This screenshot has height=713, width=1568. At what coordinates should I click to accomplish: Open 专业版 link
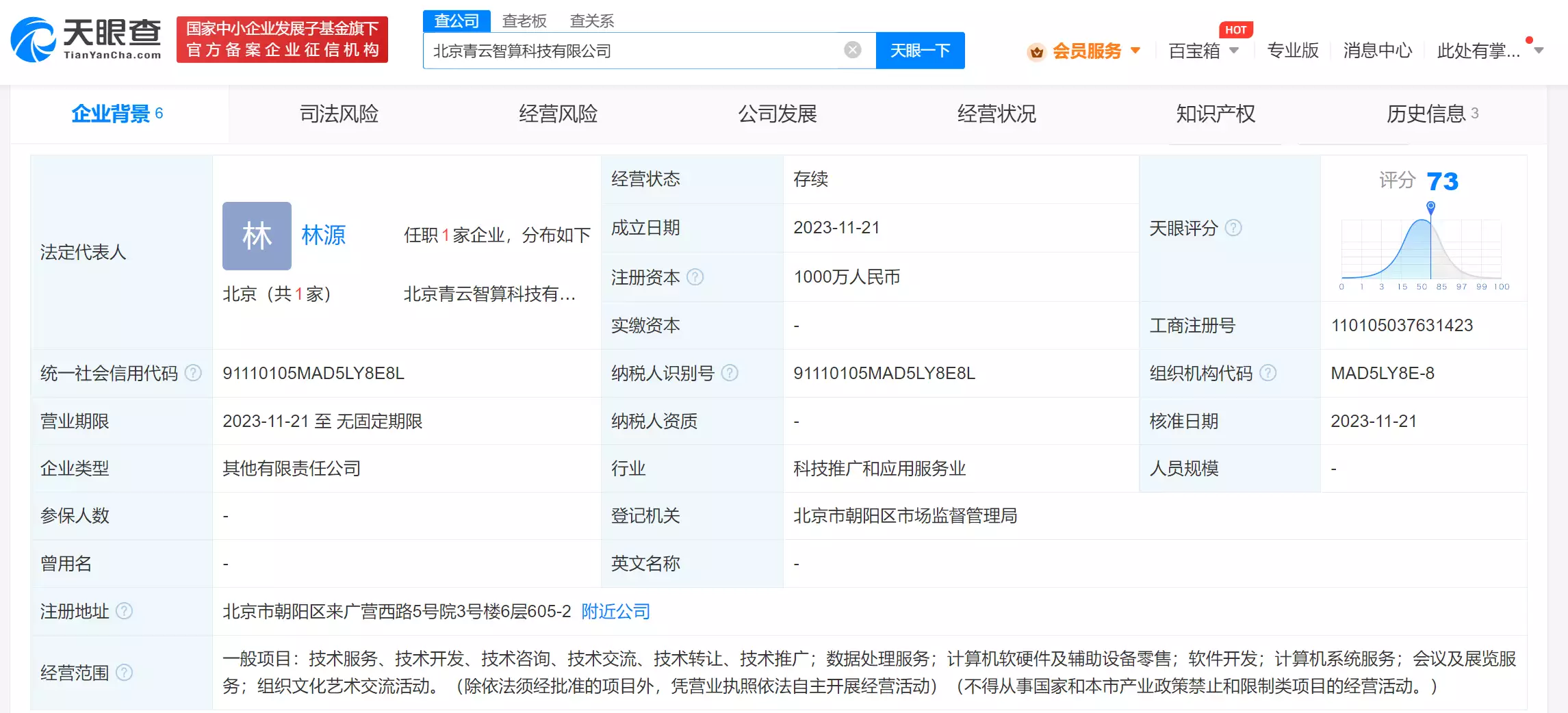(x=1292, y=51)
